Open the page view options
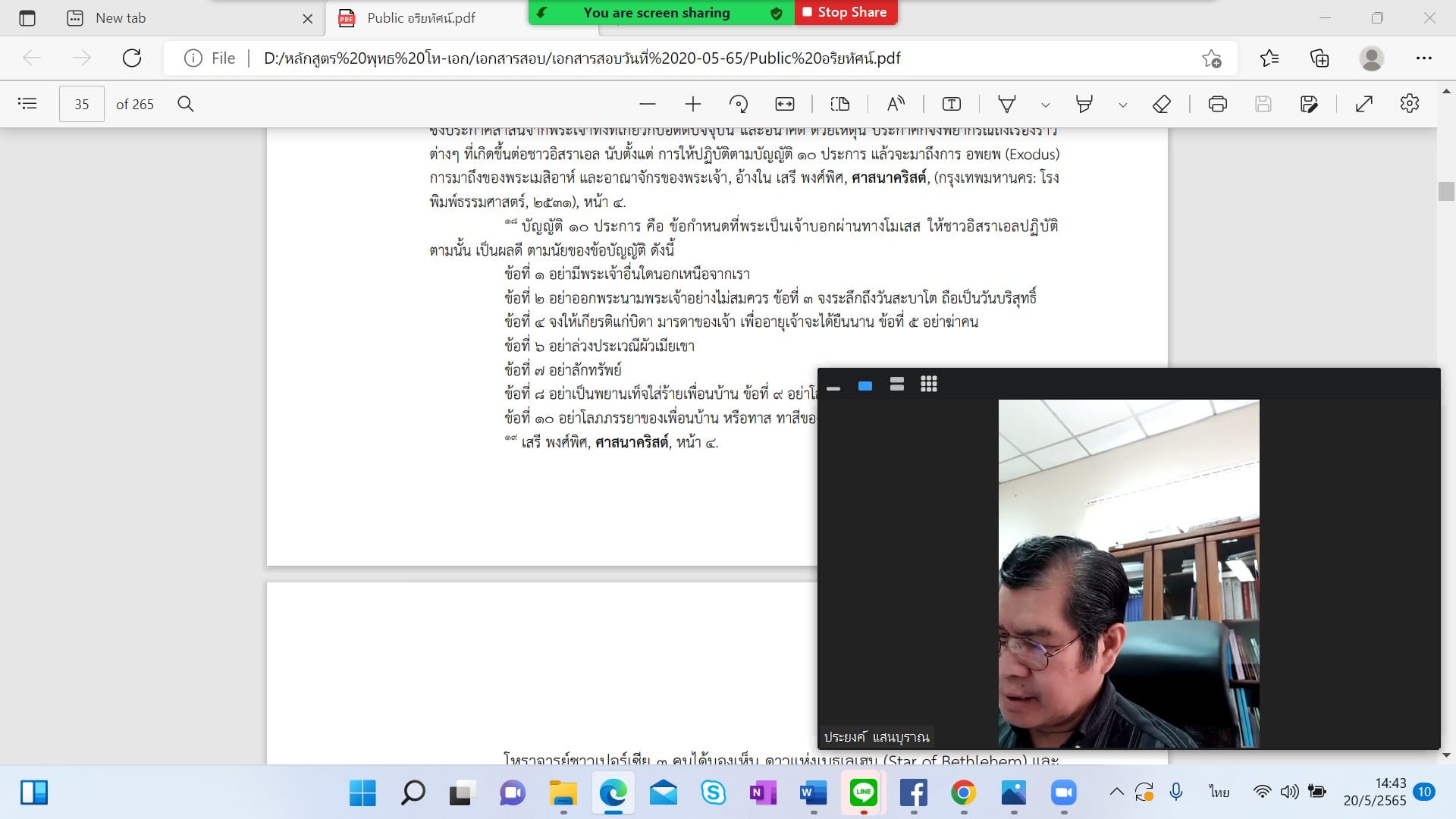The height and width of the screenshot is (819, 1456). coord(840,104)
